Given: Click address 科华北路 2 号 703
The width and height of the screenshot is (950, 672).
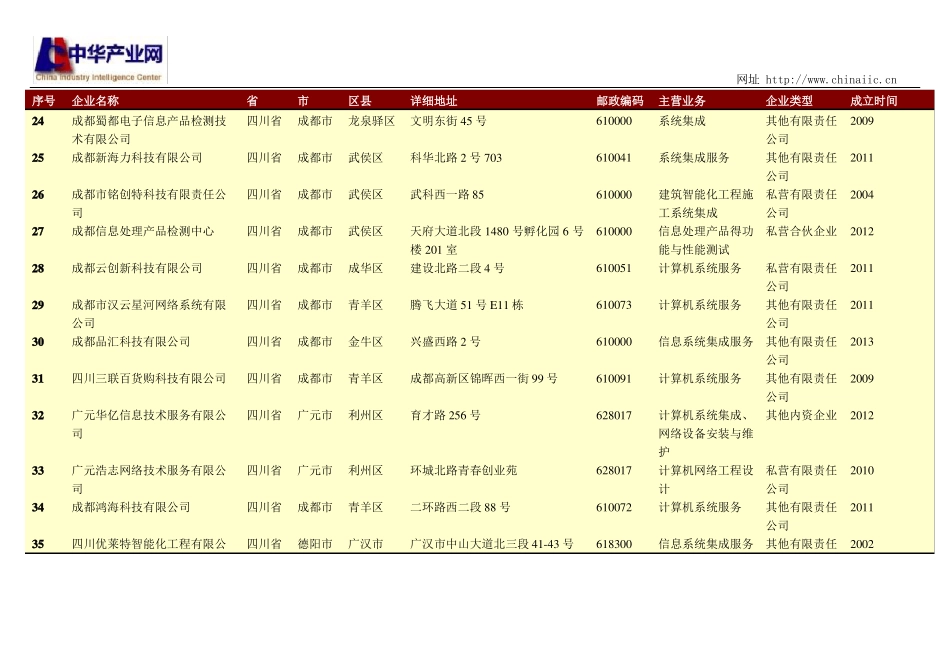Looking at the screenshot, I should tap(456, 158).
